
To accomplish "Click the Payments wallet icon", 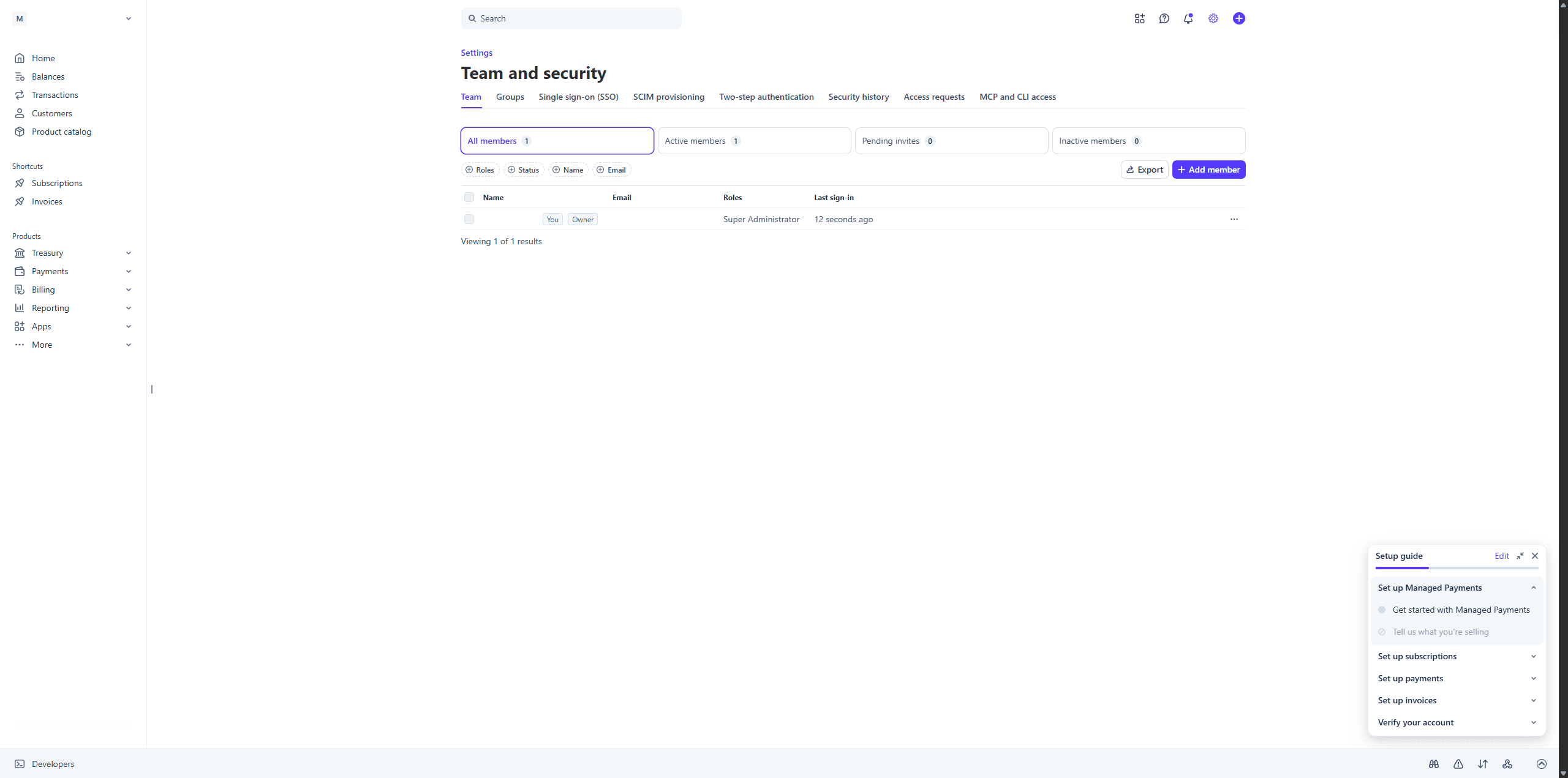I will tap(20, 271).
